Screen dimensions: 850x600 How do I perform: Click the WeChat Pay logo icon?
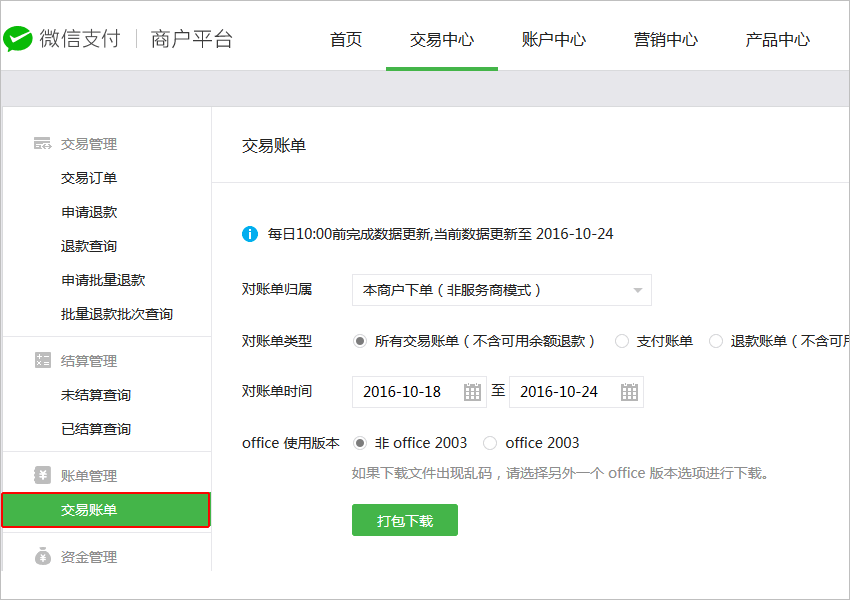click(17, 39)
